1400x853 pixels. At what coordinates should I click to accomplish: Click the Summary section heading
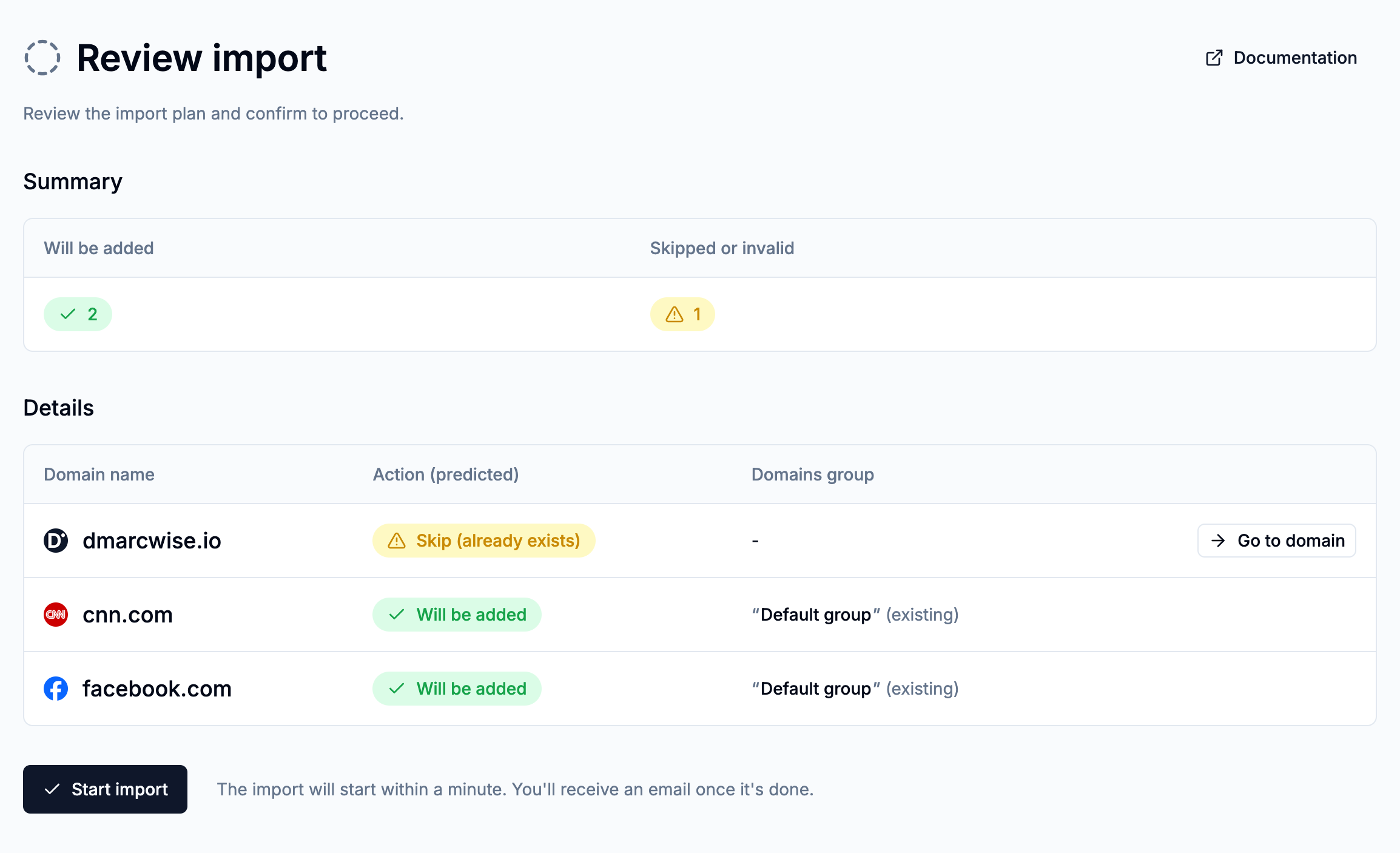[x=73, y=181]
